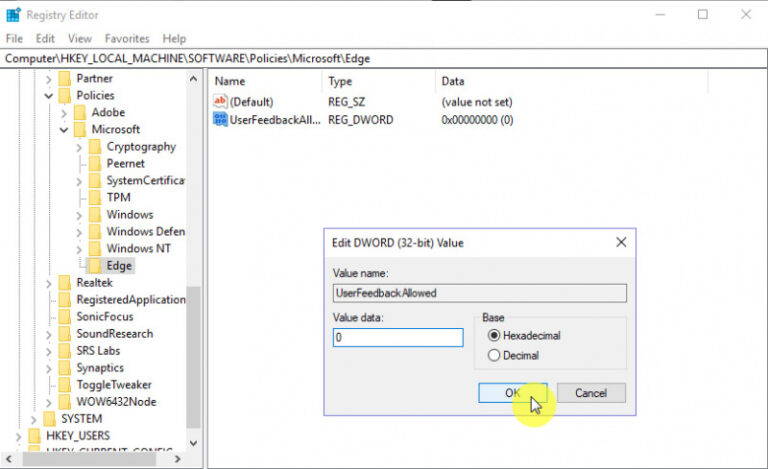Open the Favorites menu

click(x=126, y=38)
